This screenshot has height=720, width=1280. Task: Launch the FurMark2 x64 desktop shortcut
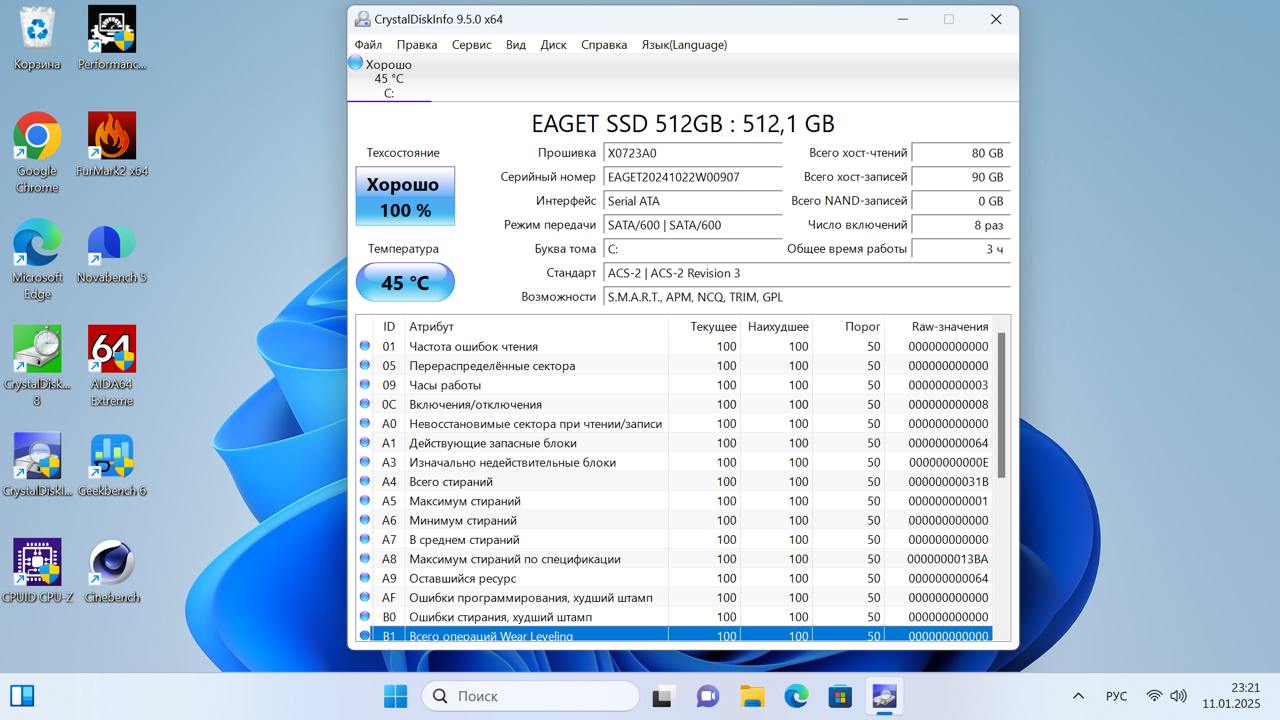point(112,144)
